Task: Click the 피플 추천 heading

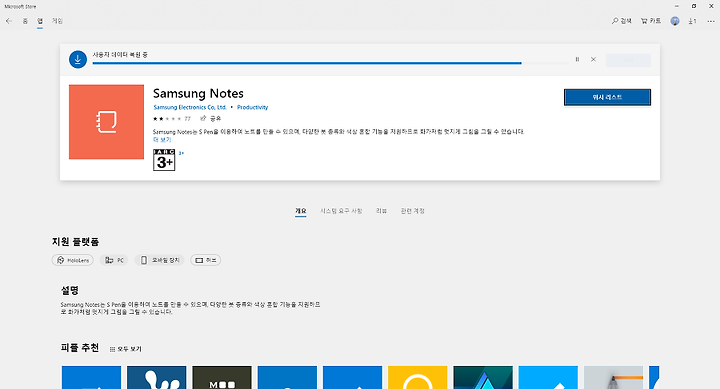Action: pyautogui.click(x=80, y=348)
